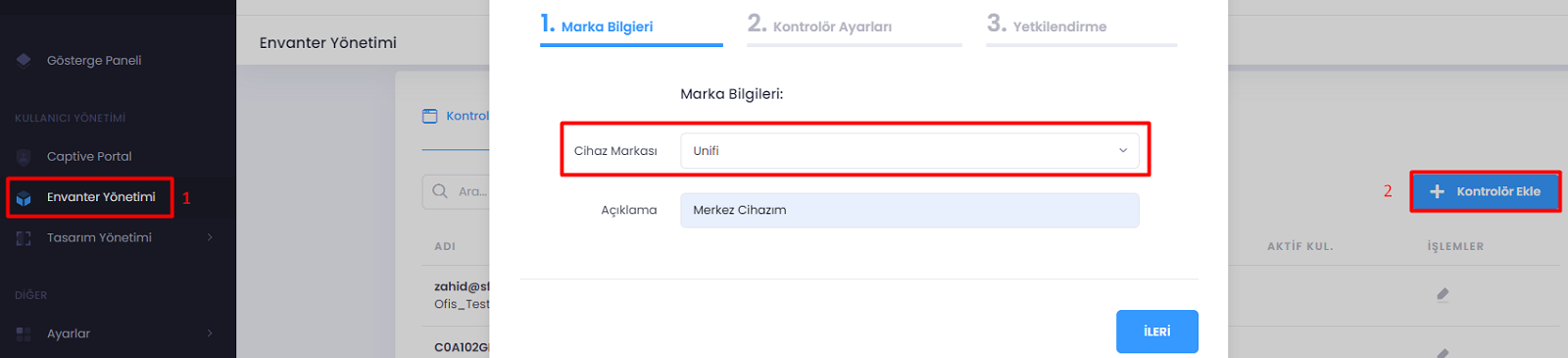Click the Captive Portal shield icon
1568x358 pixels.
[x=24, y=157]
